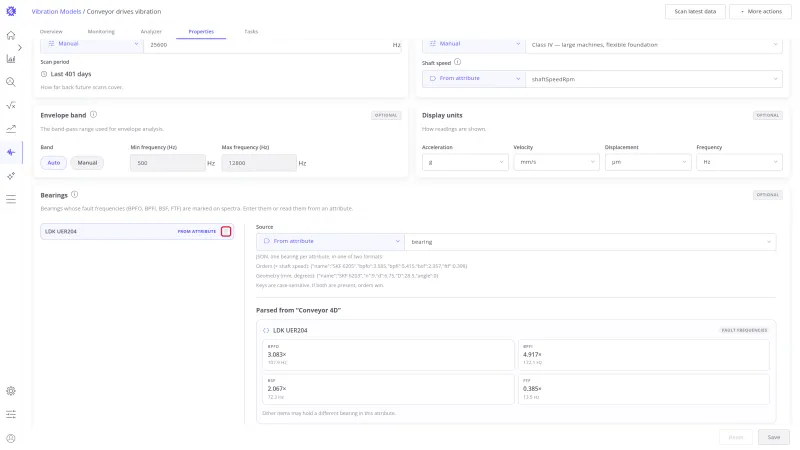The height and width of the screenshot is (450, 800).
Task: Expand the sidebar with the chevron arrow
Action: click(20, 47)
